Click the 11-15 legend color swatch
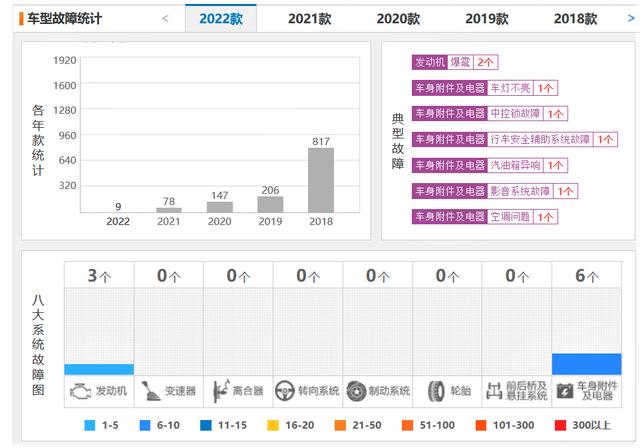This screenshot has height=448, width=640. 206,425
